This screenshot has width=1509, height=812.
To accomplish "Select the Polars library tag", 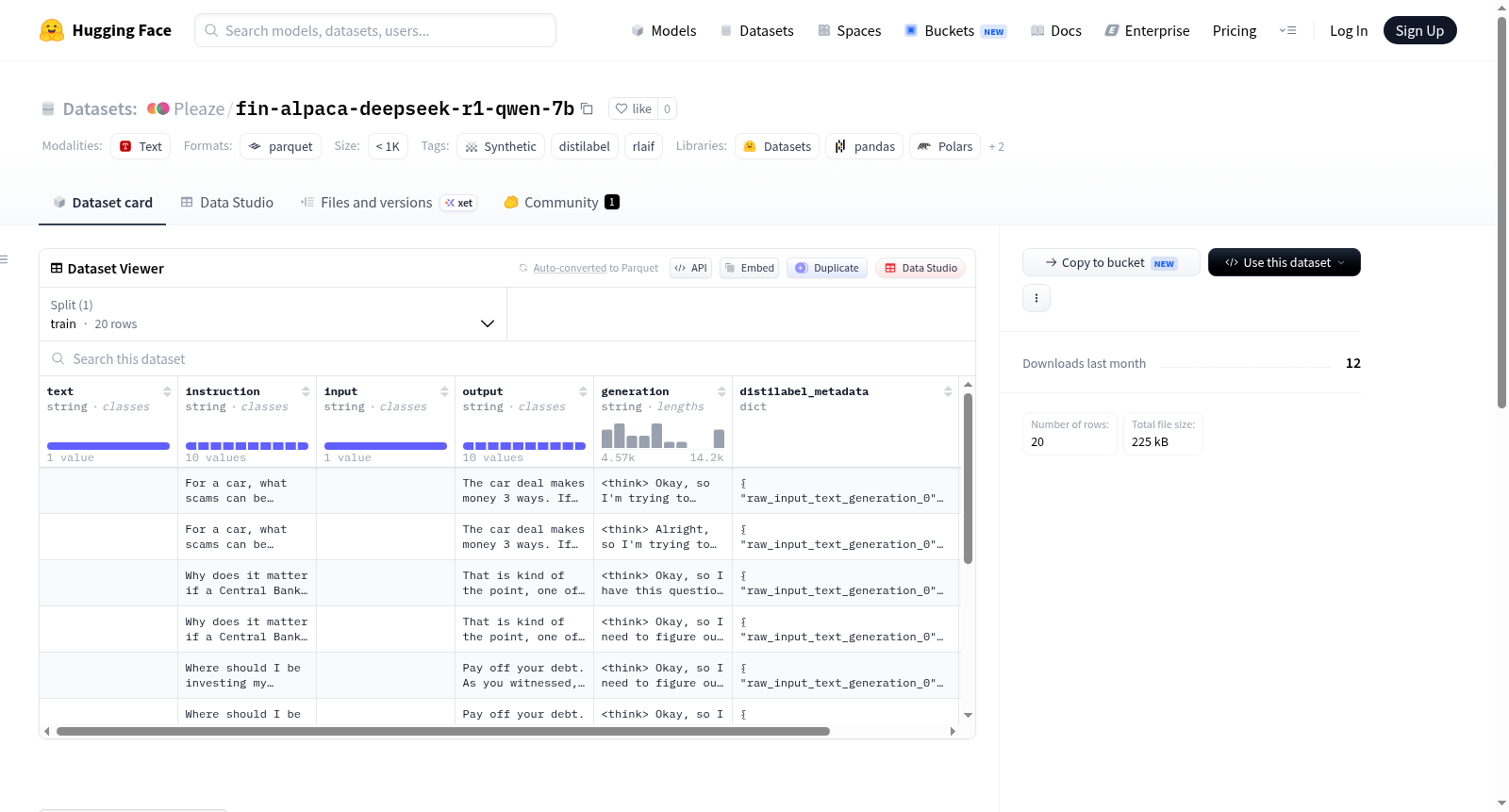I will pyautogui.click(x=945, y=146).
